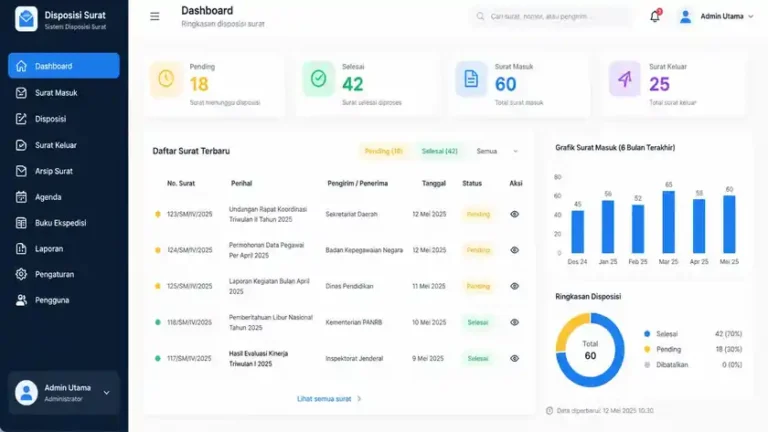Filter list by Pending (18) chip
This screenshot has height=432, width=768.
pos(384,151)
